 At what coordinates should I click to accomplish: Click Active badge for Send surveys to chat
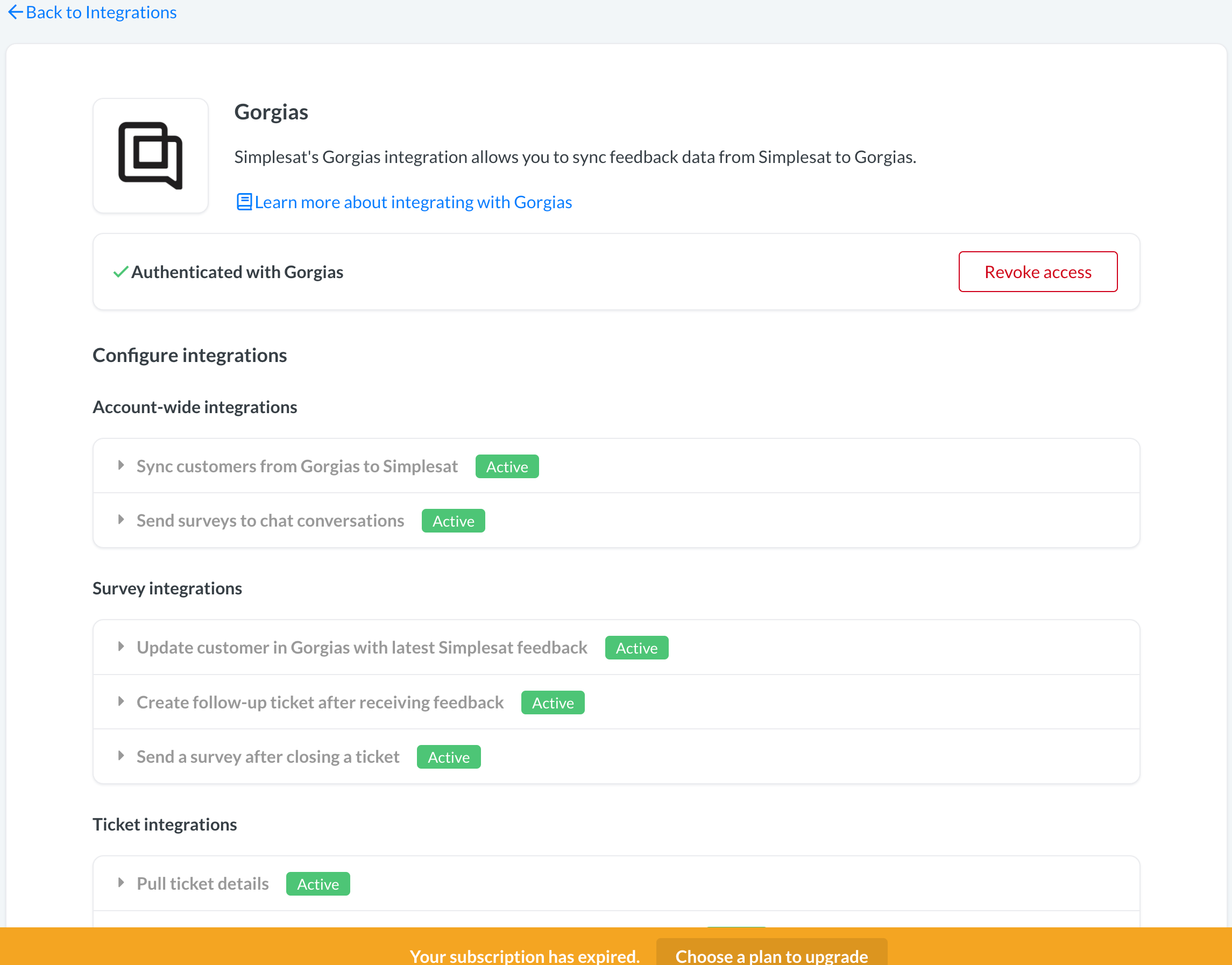453,521
